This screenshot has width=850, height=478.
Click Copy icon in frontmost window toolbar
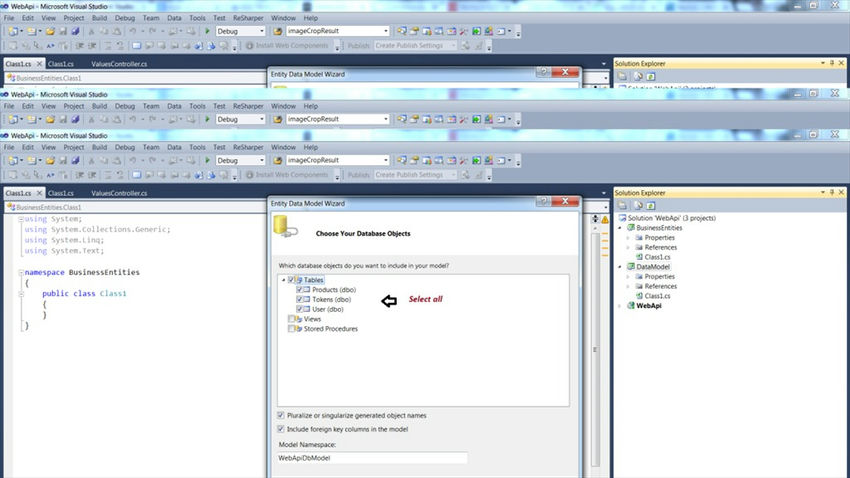click(104, 160)
